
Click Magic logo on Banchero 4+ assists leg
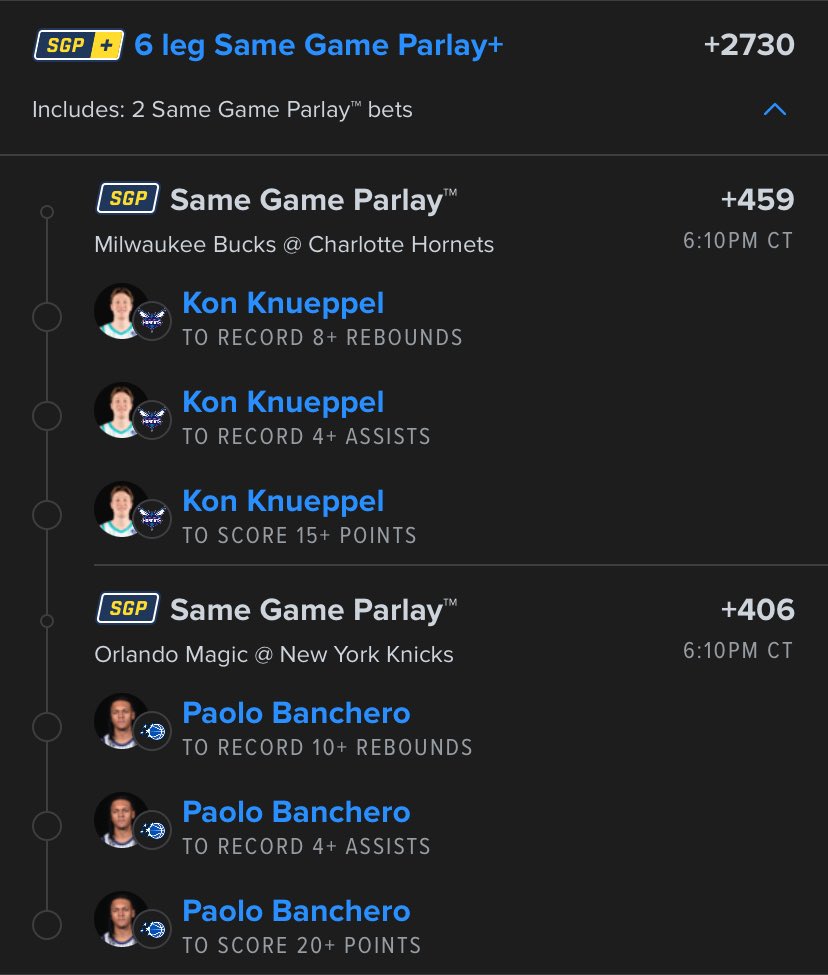point(152,829)
